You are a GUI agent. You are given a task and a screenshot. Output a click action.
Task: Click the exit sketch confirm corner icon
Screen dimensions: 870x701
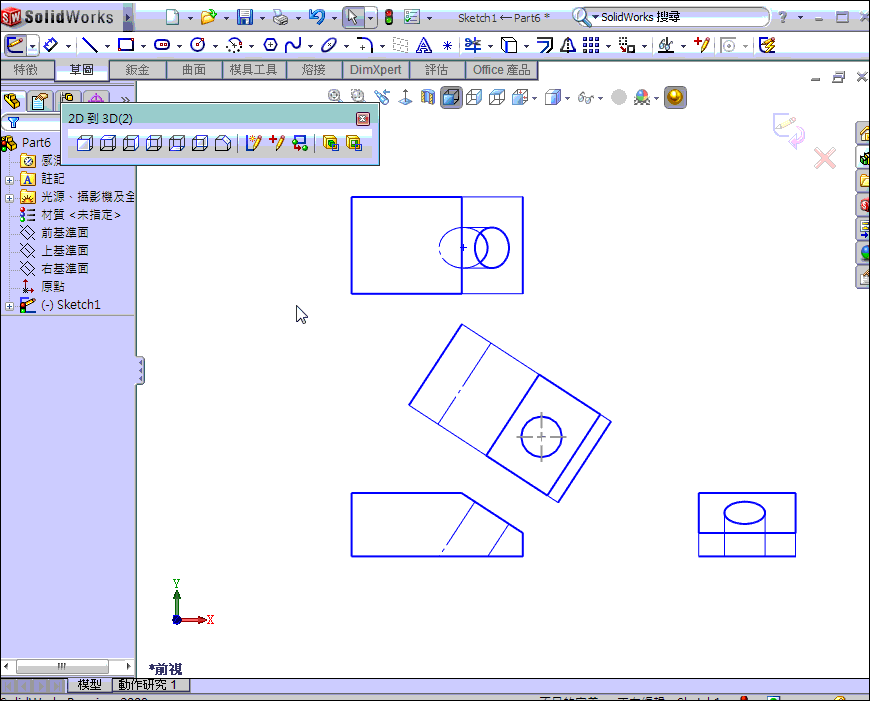pos(789,130)
